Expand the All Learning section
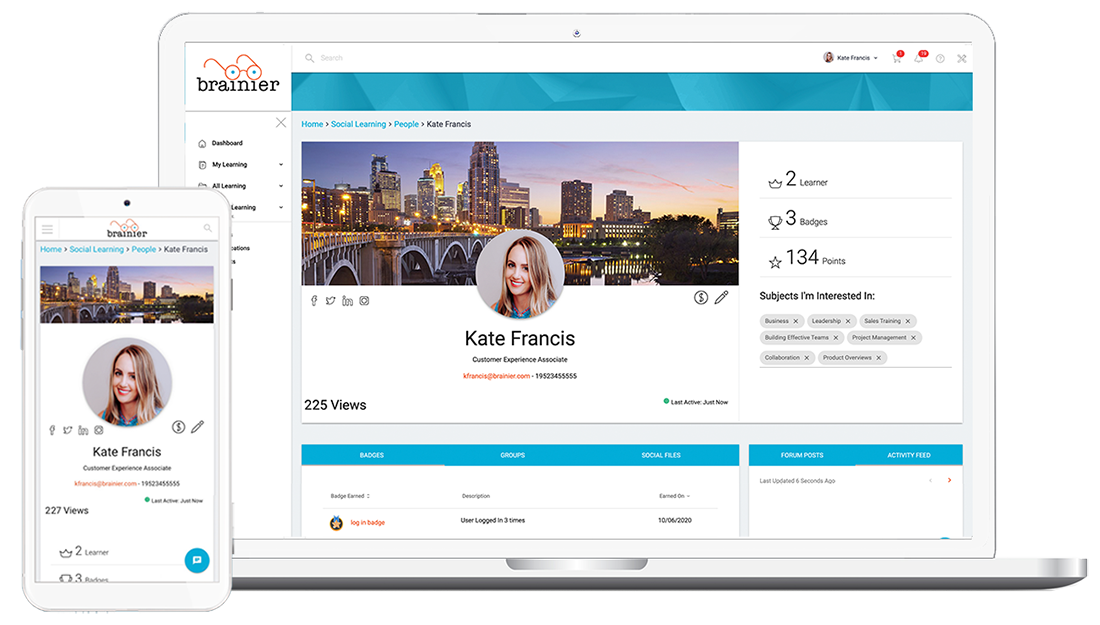1100x625 pixels. click(x=229, y=185)
